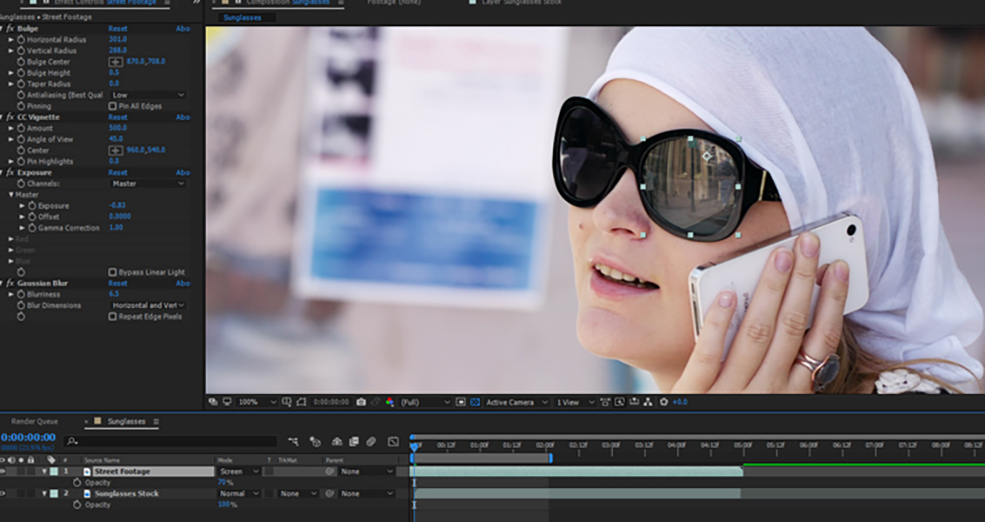Switch to Render Queue tab

coord(35,421)
